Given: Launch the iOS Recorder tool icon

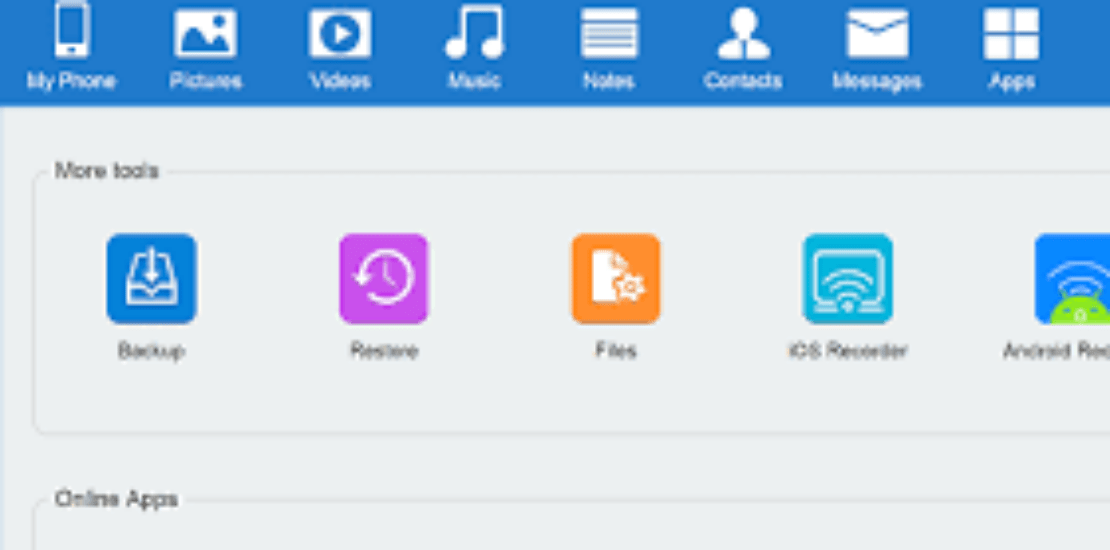Looking at the screenshot, I should pos(848,279).
